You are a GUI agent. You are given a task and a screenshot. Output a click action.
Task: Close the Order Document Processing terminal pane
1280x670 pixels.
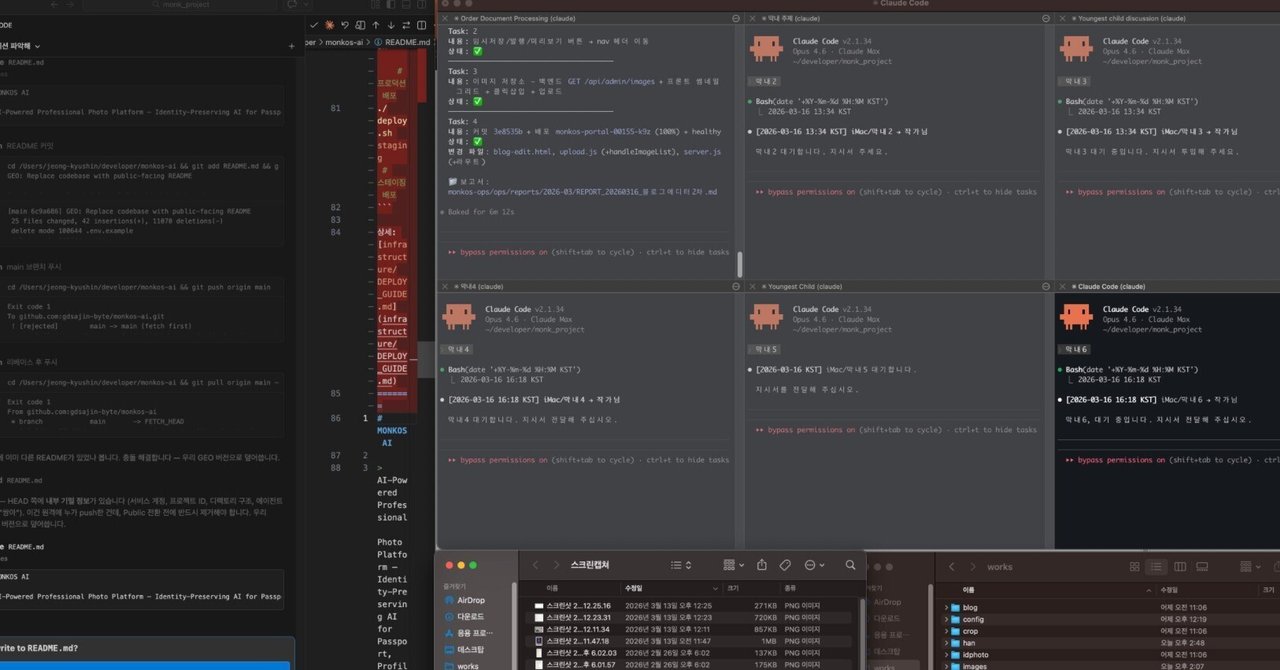click(444, 18)
